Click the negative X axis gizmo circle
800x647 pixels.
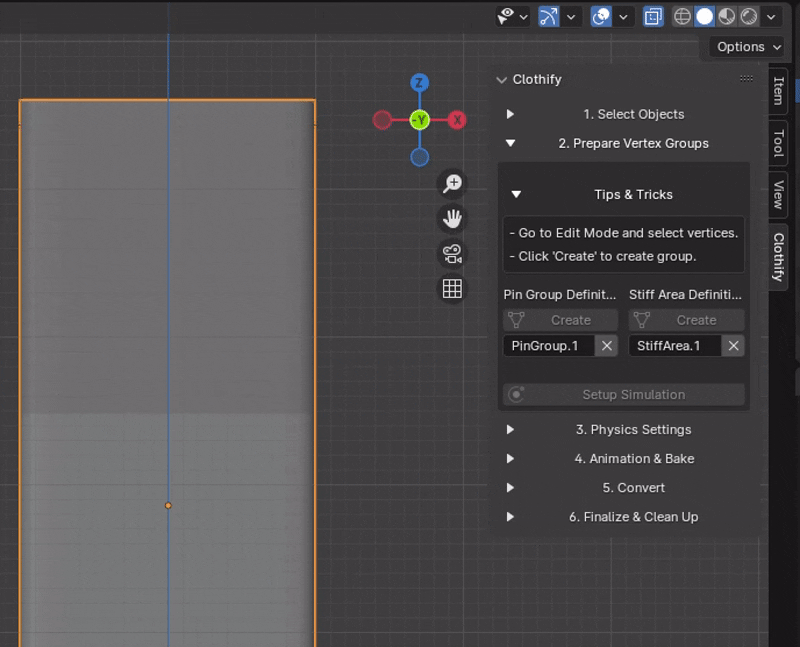click(382, 120)
